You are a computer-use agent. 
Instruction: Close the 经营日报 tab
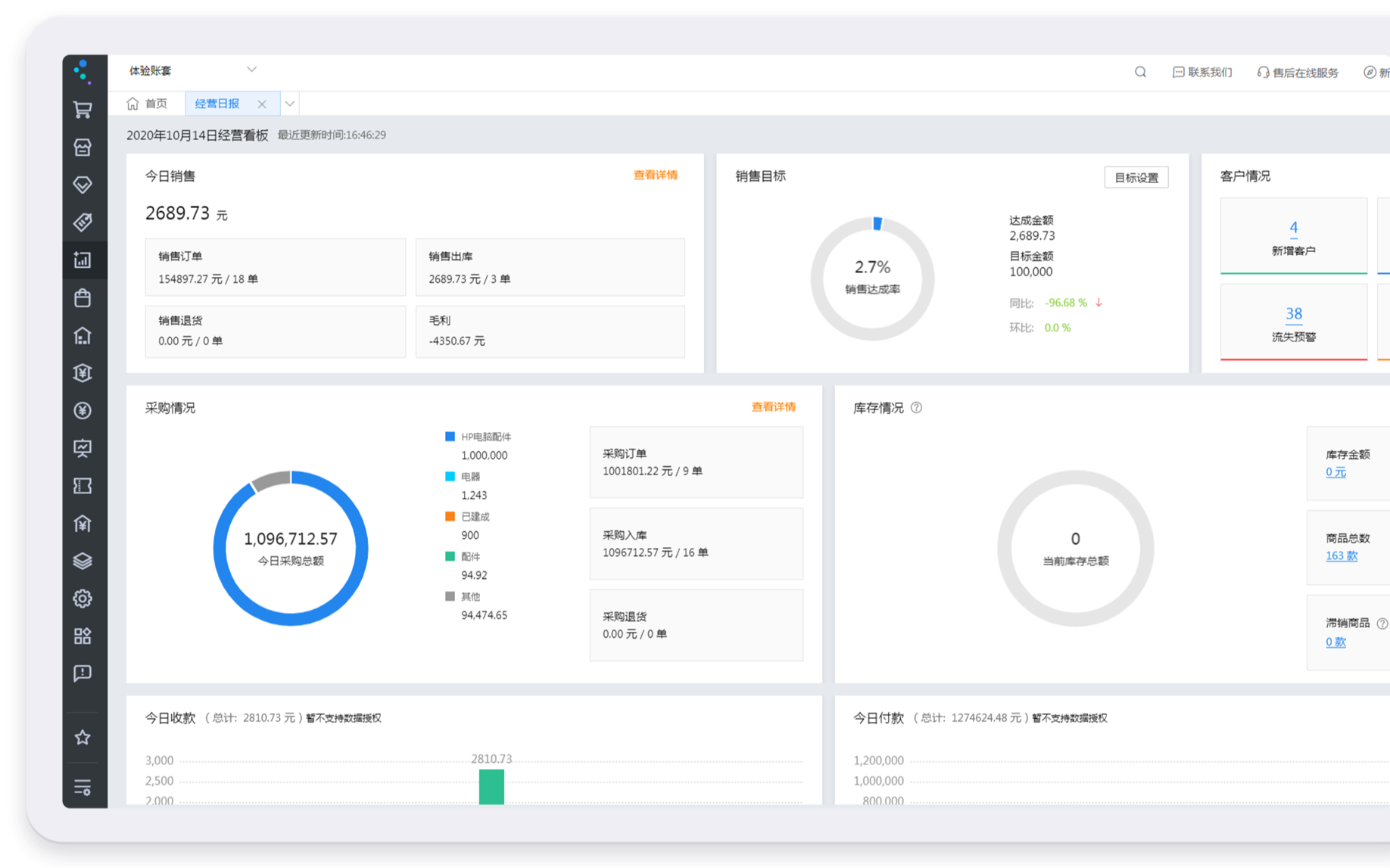point(262,104)
